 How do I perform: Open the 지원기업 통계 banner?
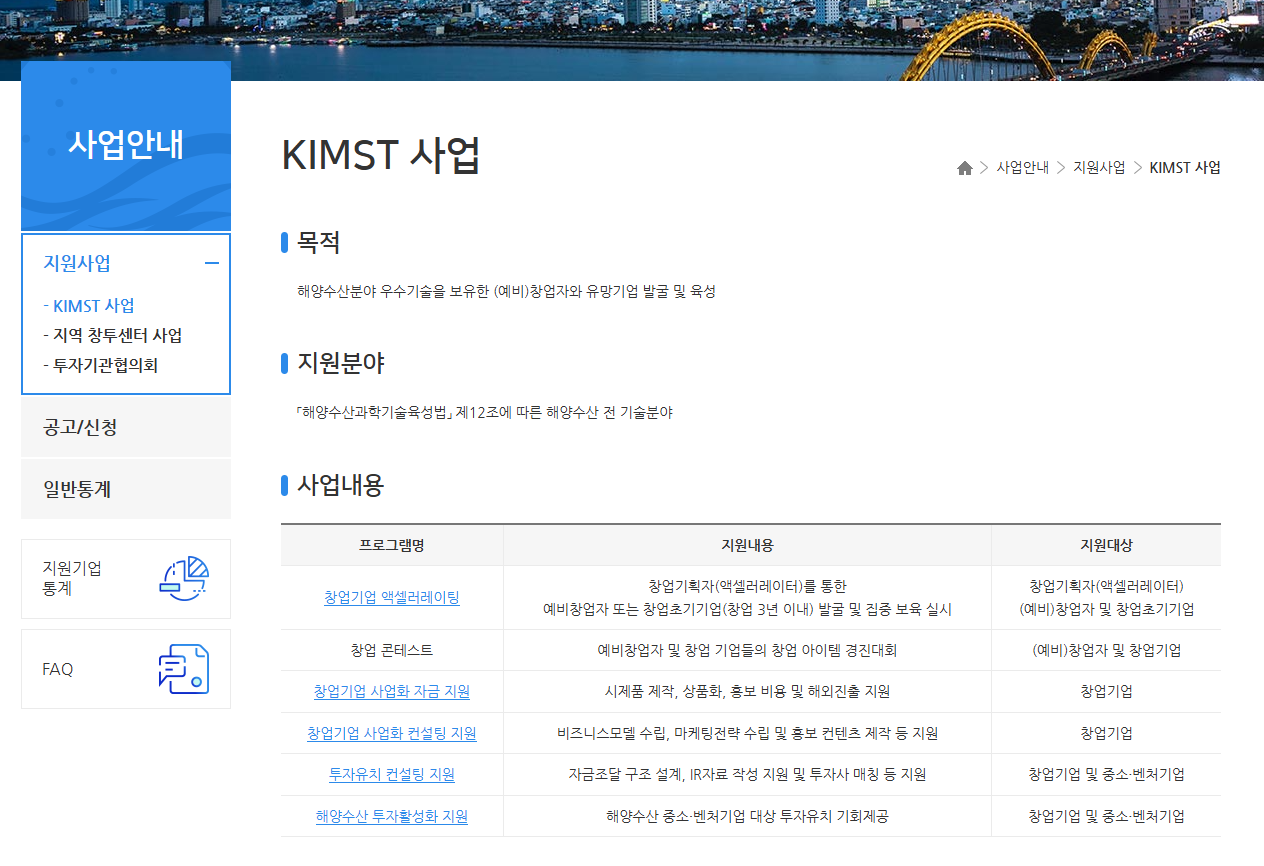pos(126,579)
